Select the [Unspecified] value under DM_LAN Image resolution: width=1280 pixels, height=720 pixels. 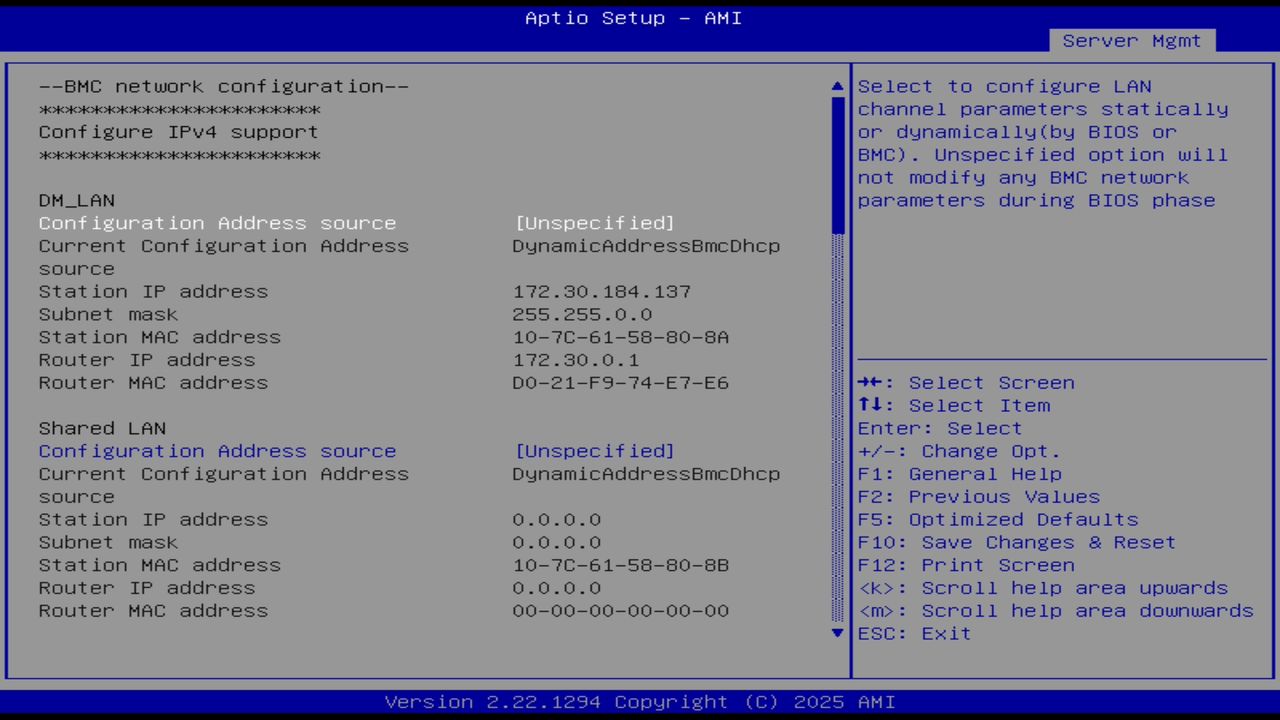coord(594,223)
